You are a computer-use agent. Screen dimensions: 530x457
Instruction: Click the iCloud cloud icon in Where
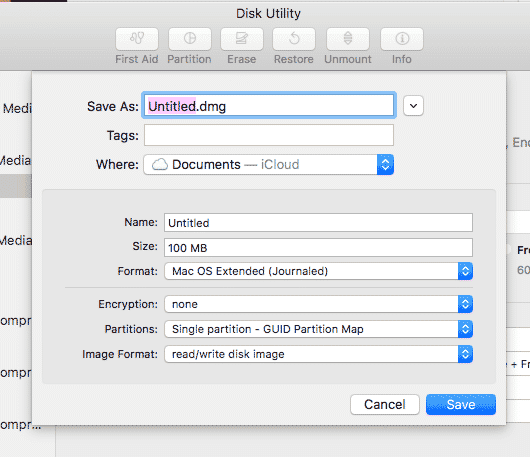tap(160, 165)
